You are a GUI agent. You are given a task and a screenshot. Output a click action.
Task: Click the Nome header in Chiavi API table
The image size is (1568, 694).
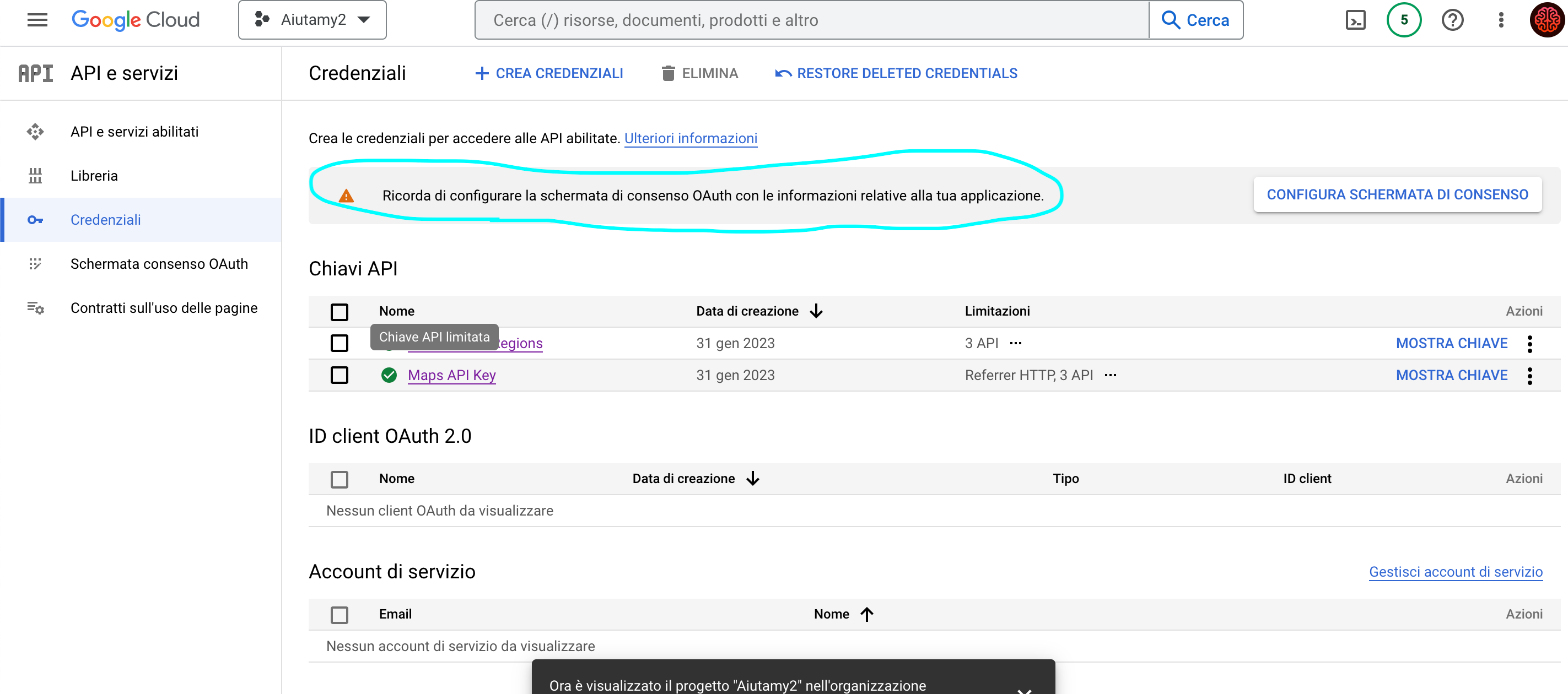point(397,311)
